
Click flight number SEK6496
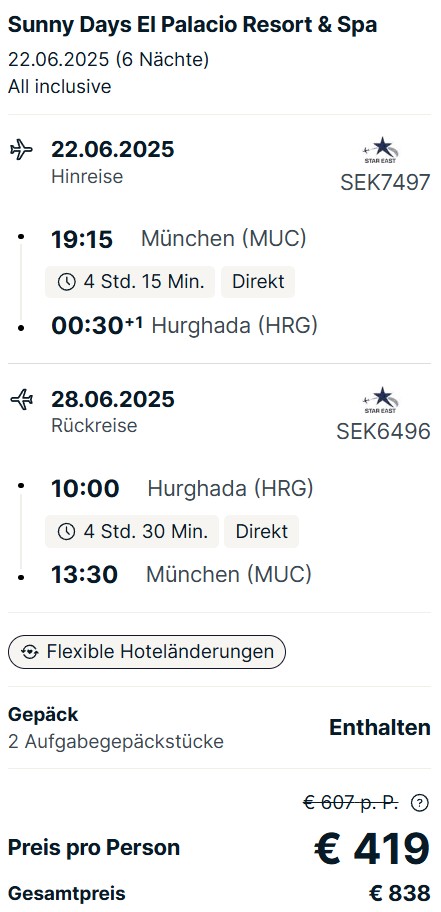point(383,432)
